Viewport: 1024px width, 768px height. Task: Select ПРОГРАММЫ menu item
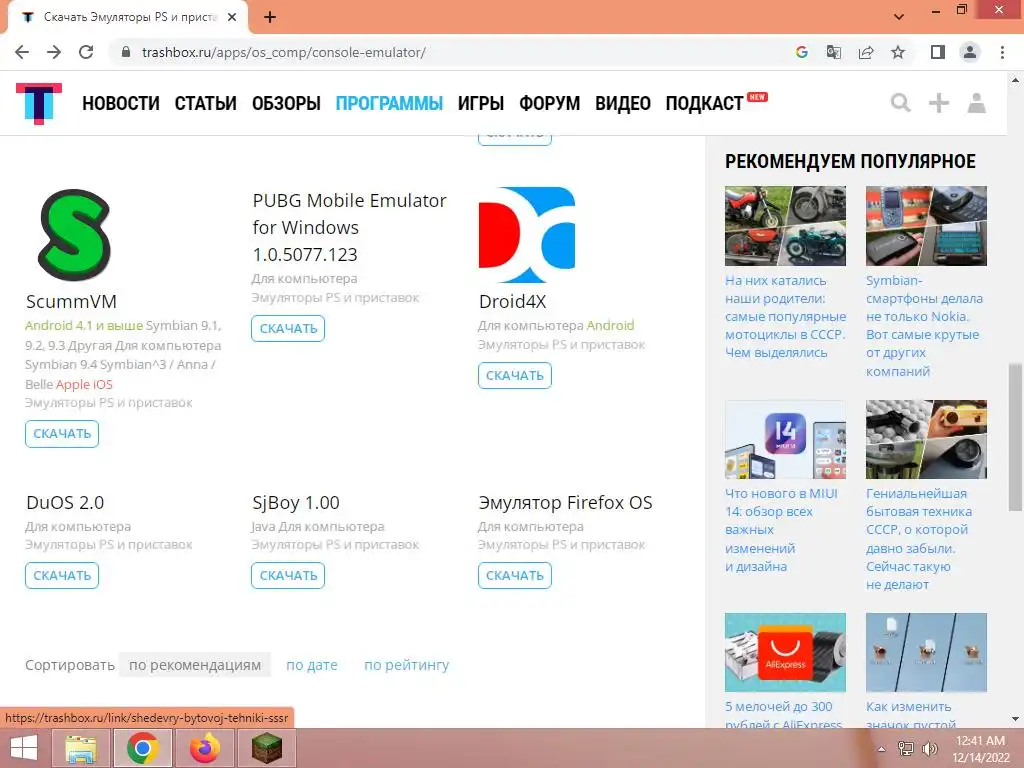389,103
